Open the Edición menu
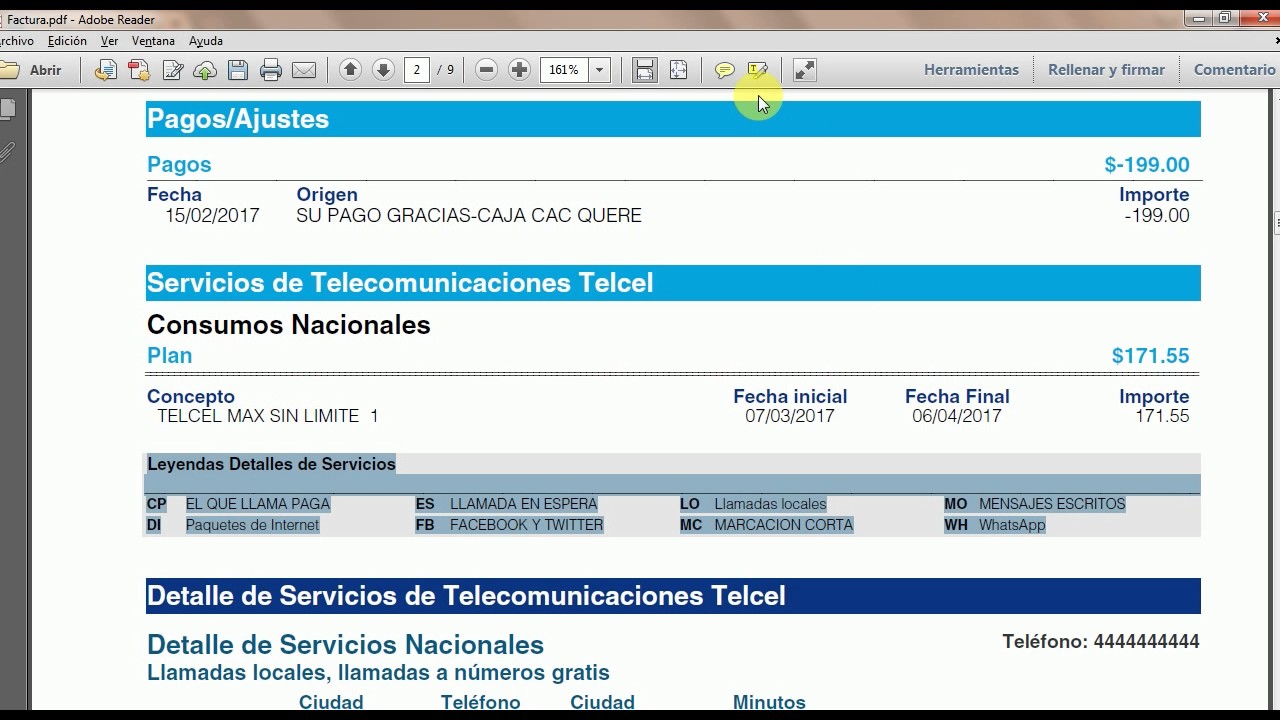 tap(67, 41)
